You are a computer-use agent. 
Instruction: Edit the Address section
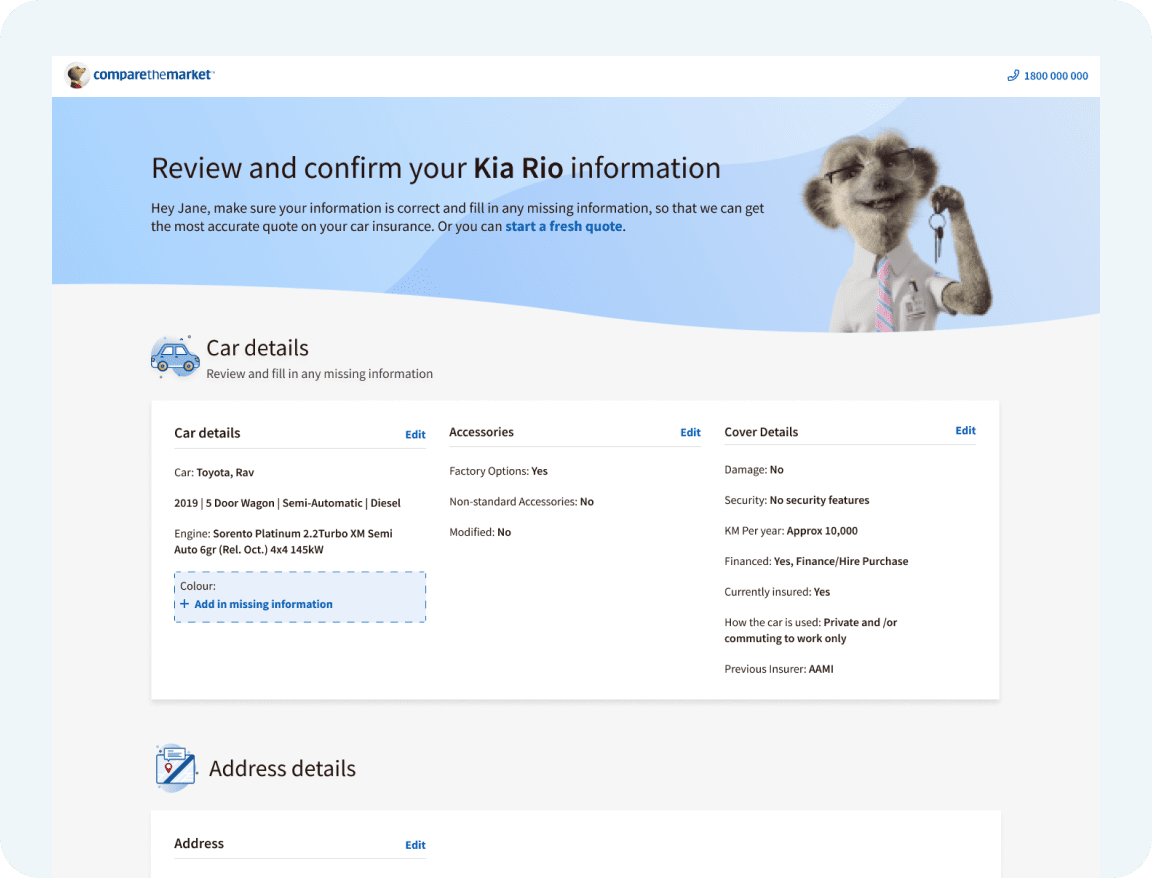tap(415, 845)
